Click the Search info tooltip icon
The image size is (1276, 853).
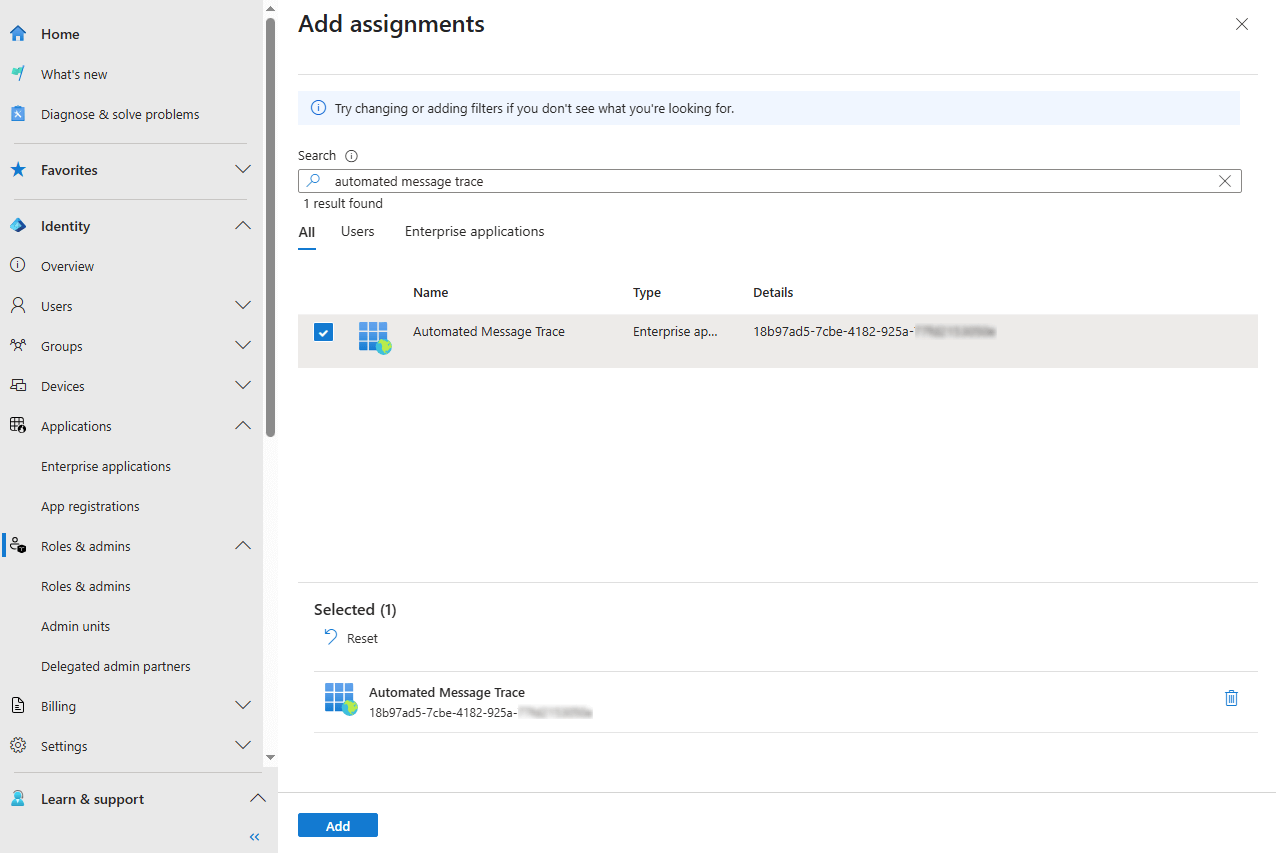[x=351, y=156]
